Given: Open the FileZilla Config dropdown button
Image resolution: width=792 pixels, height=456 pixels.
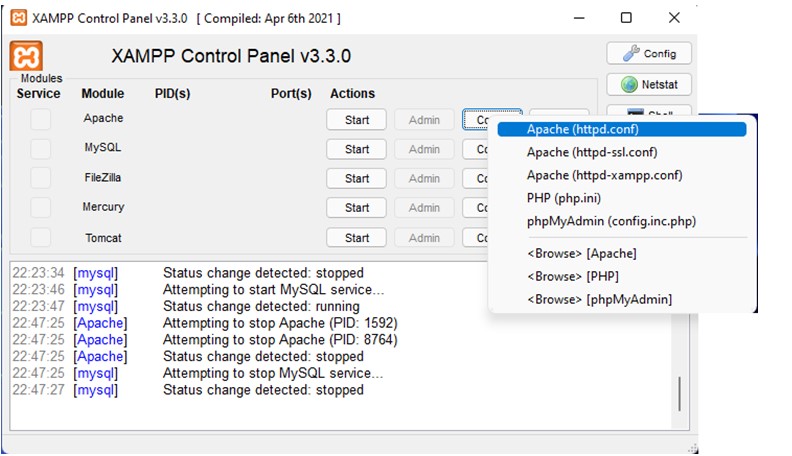Looking at the screenshot, I should pos(475,178).
